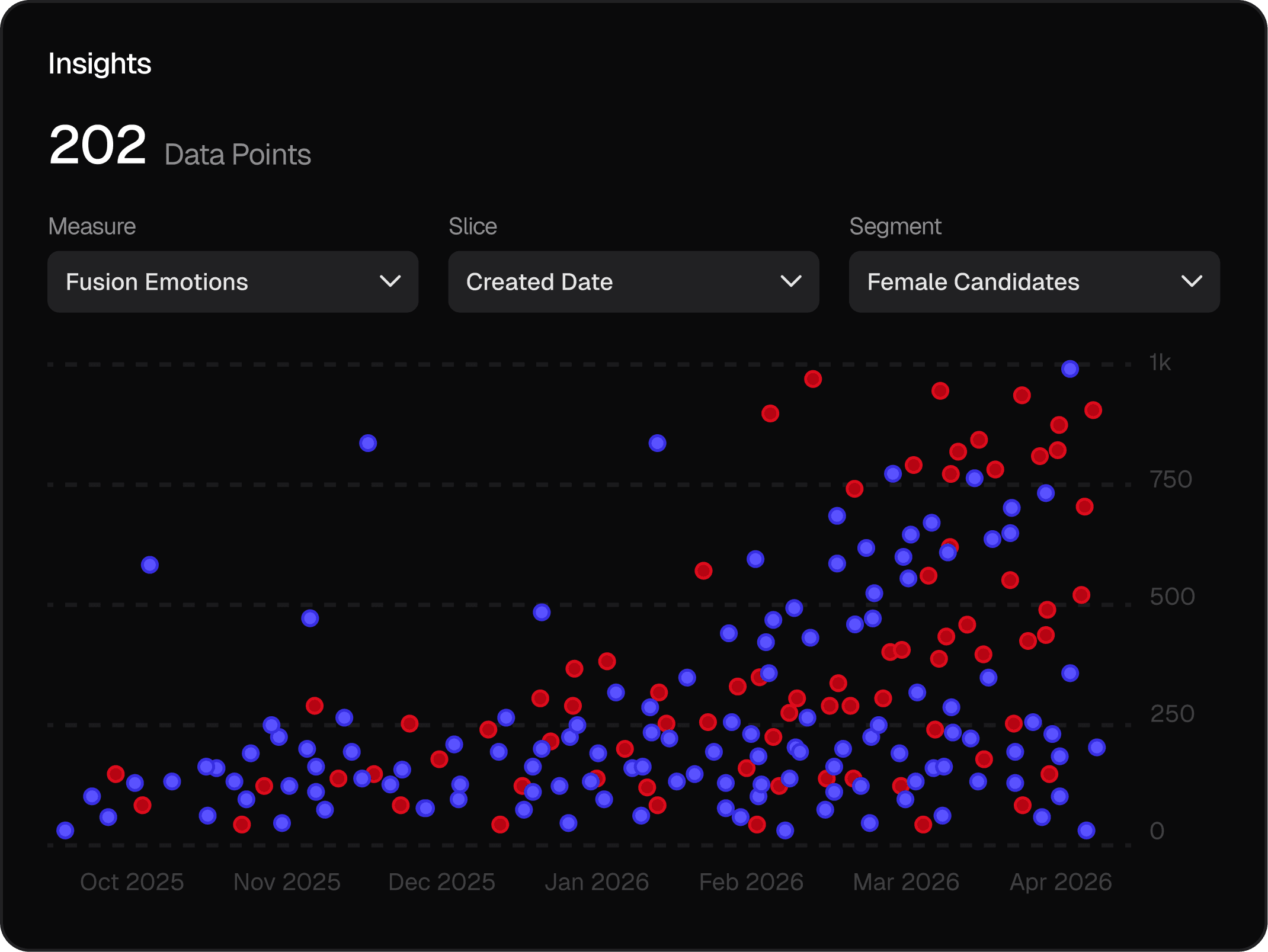The image size is (1268, 952).
Task: Click the chevron in the Measure dropdown
Action: (390, 281)
